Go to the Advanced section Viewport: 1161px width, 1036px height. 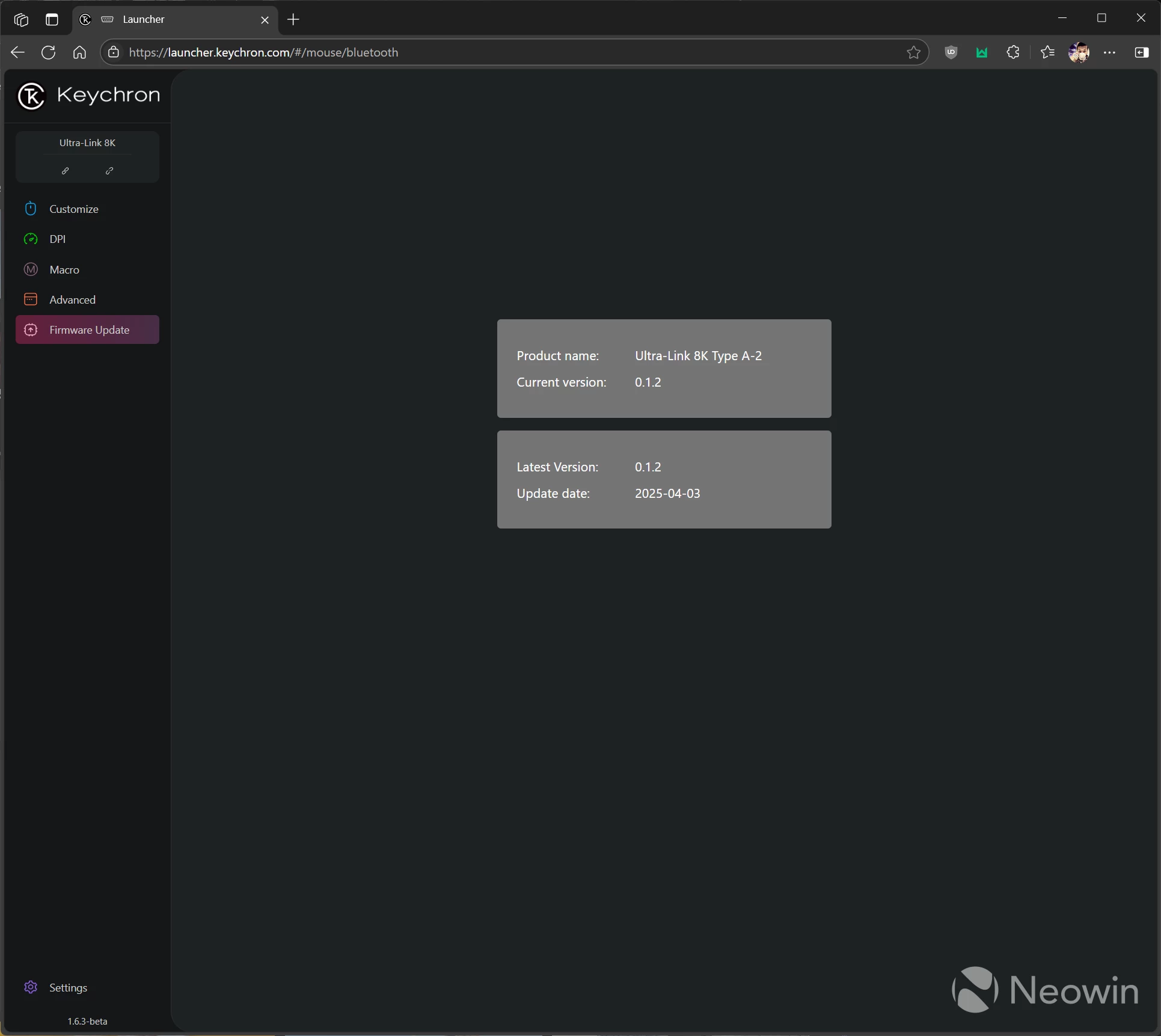click(87, 299)
